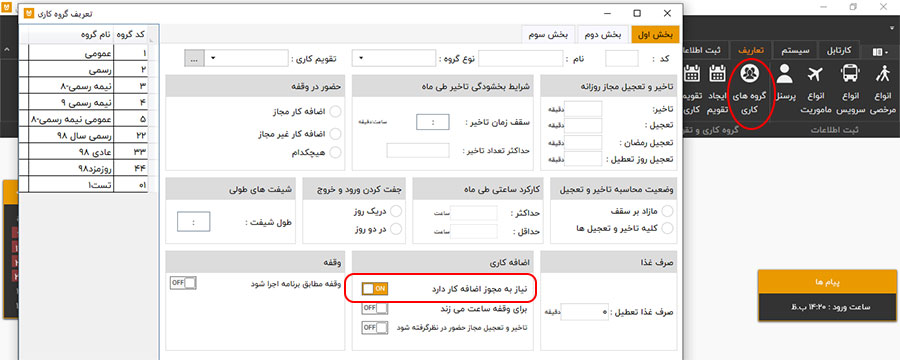Select 'دریک روز' radio option

pyautogui.click(x=396, y=211)
